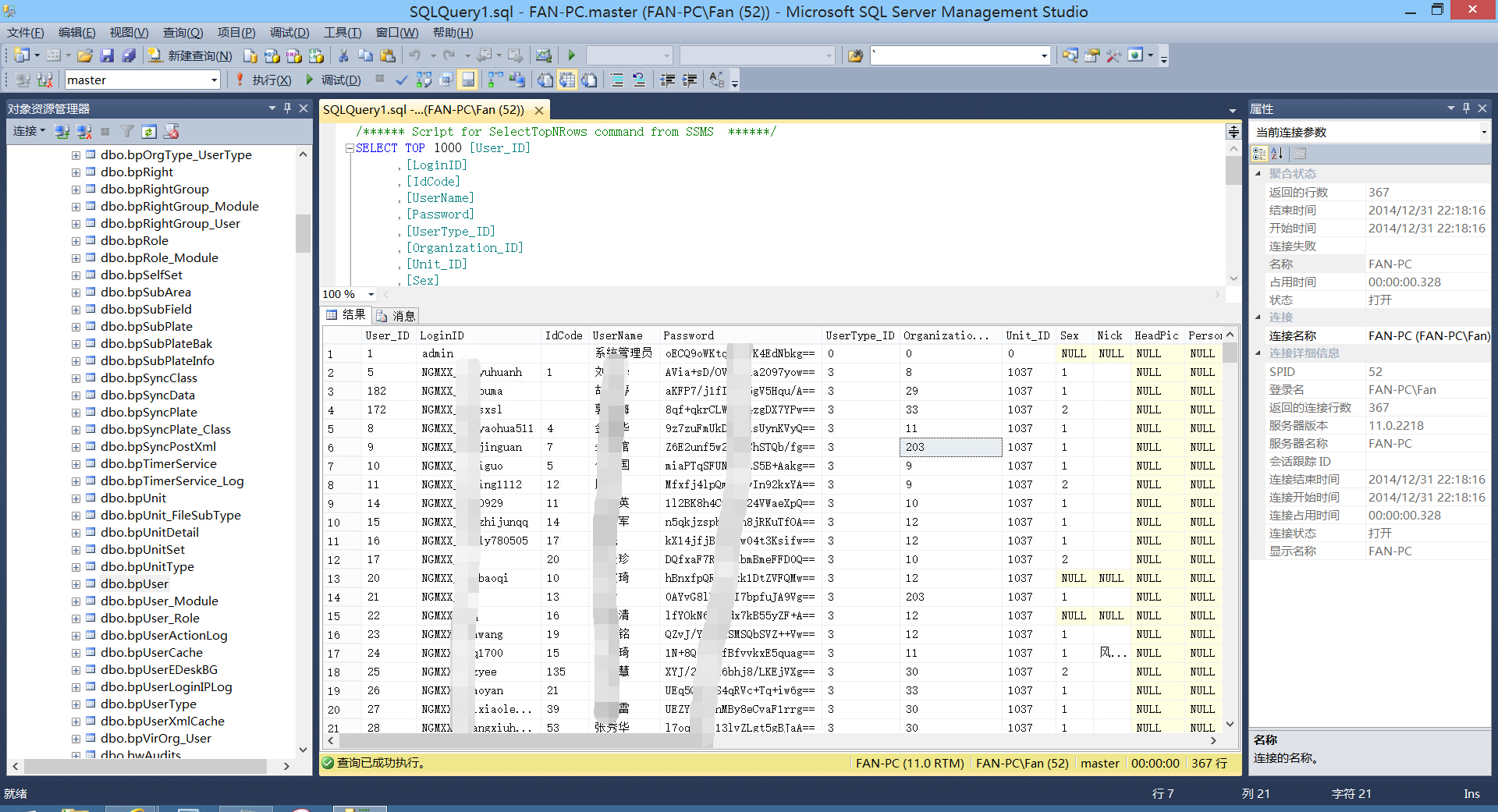
Task: Open the 连接 dropdown in Object Explorer
Action: tap(29, 131)
